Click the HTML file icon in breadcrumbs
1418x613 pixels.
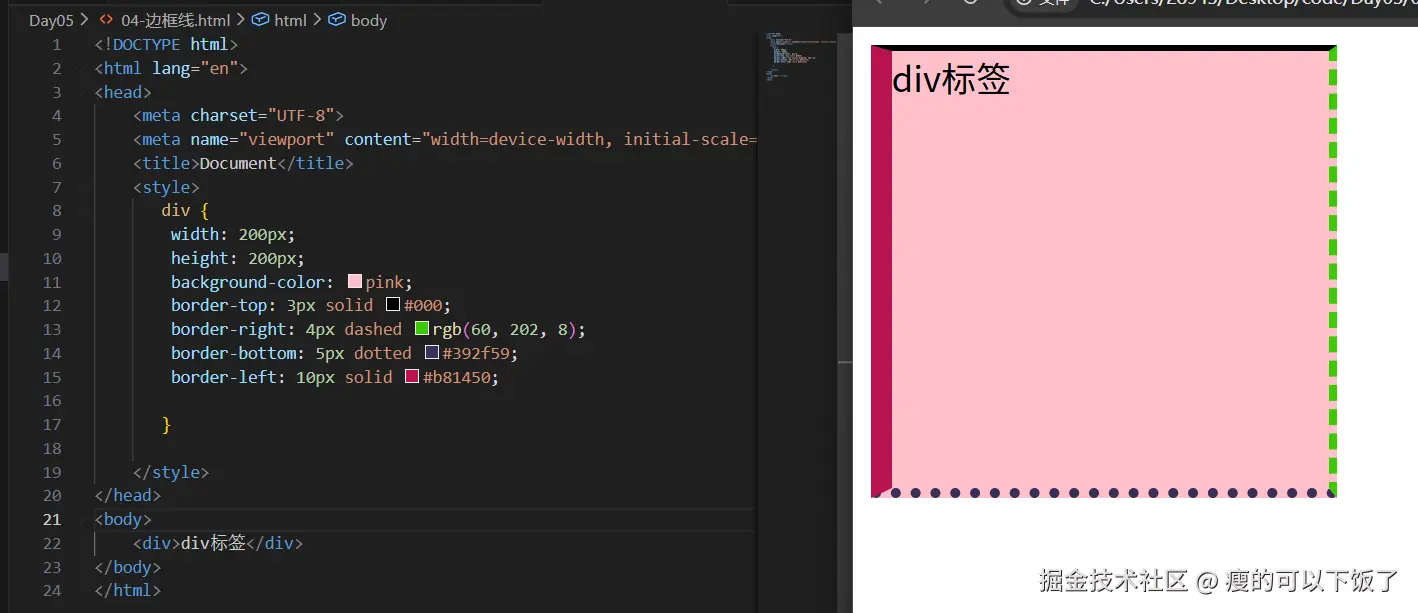pyautogui.click(x=106, y=20)
